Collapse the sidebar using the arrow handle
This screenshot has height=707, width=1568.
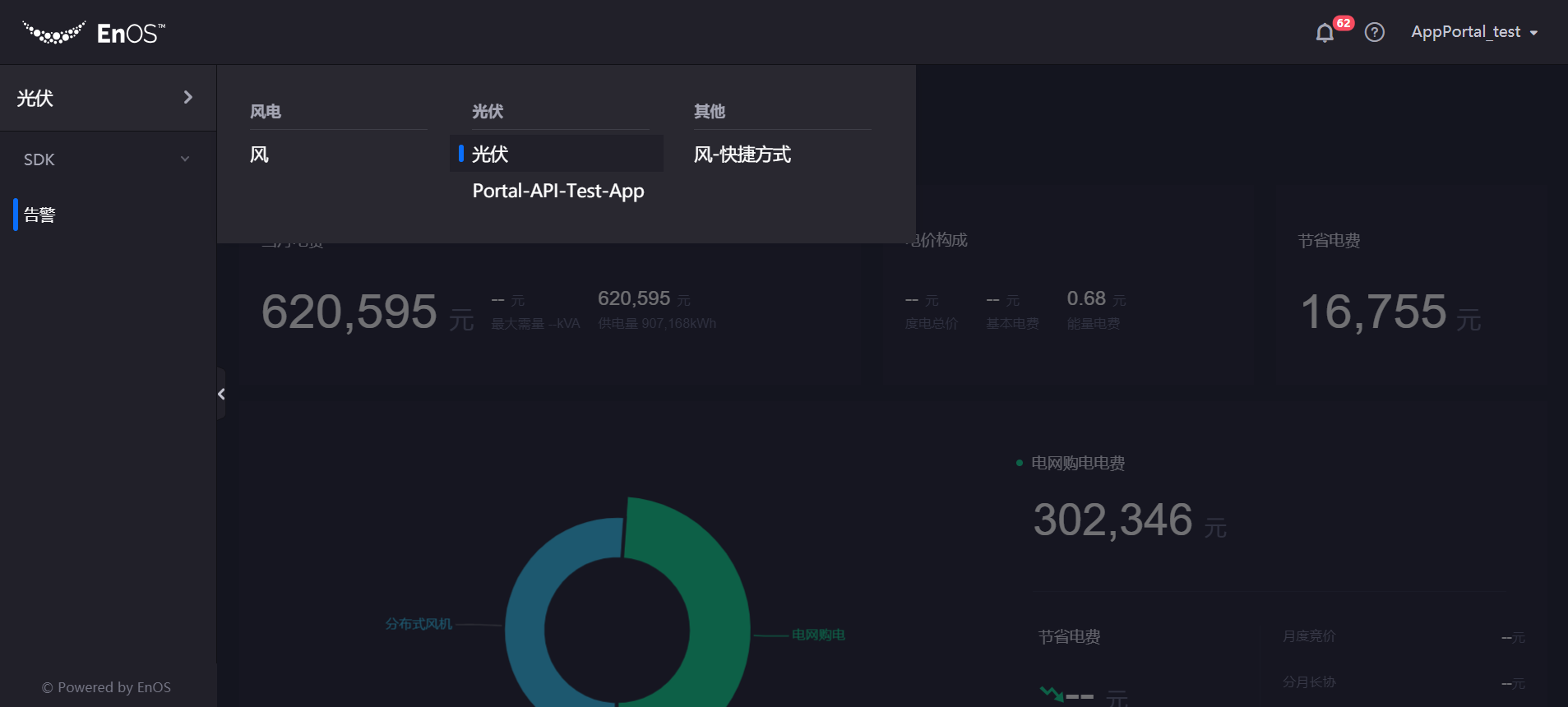[221, 395]
